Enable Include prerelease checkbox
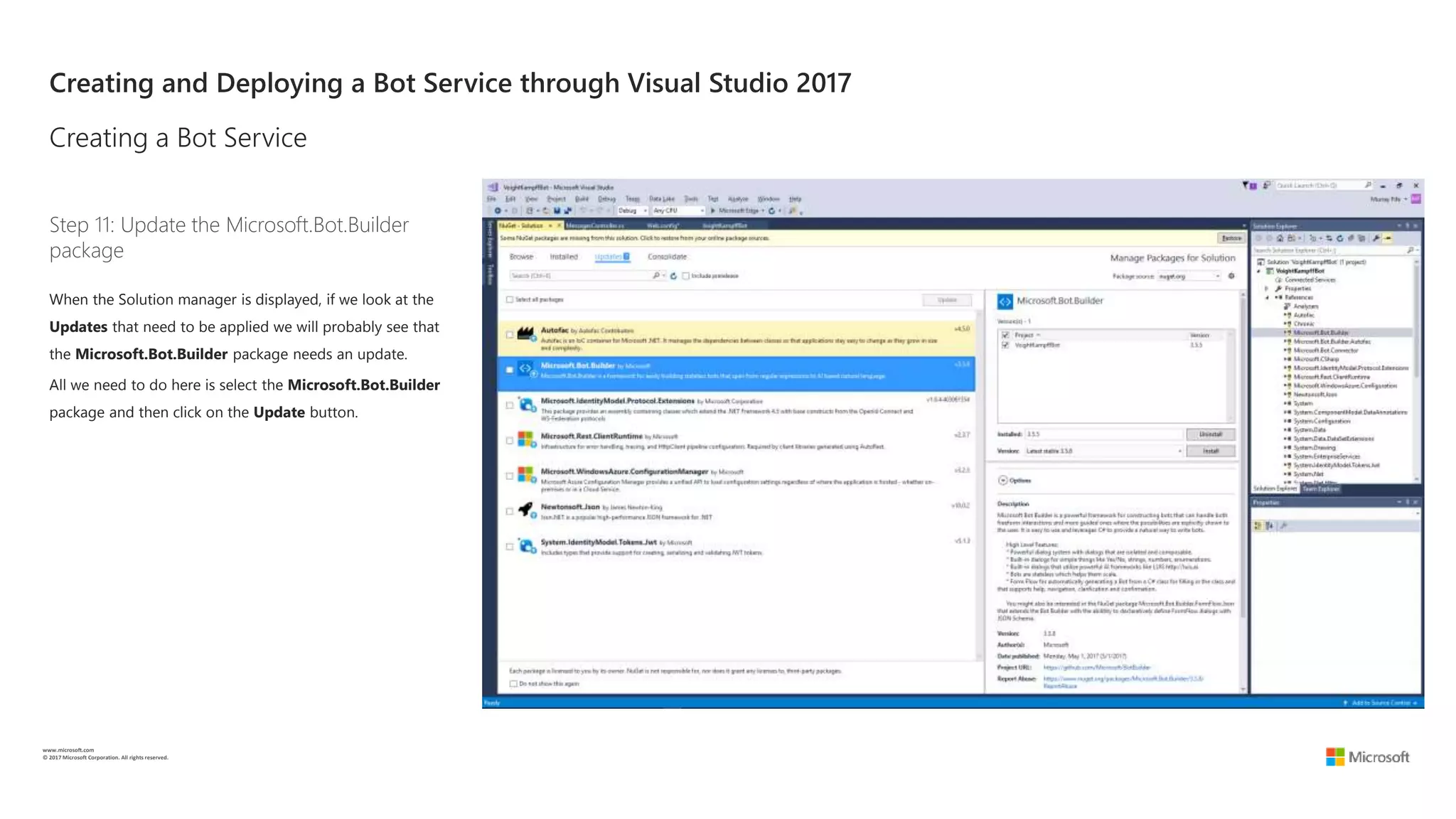Screen dimensions: 1456x819 click(x=685, y=276)
